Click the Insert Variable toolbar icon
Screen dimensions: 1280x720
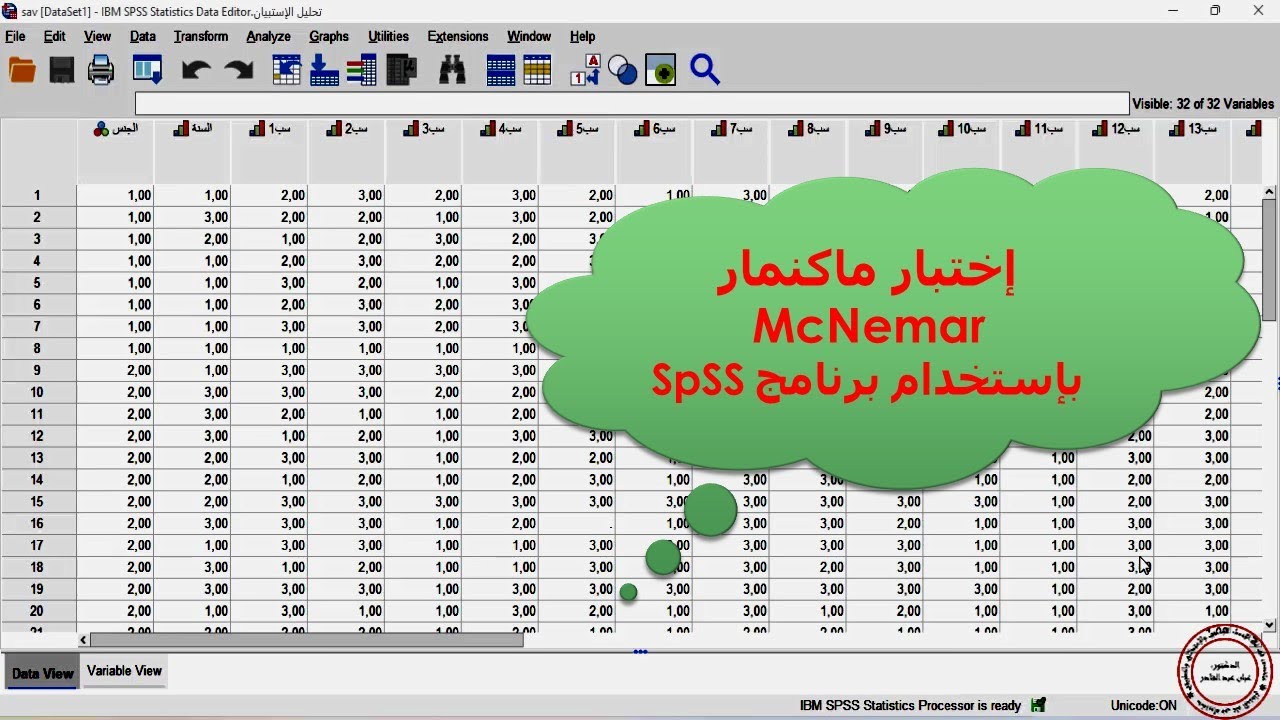[x=537, y=70]
